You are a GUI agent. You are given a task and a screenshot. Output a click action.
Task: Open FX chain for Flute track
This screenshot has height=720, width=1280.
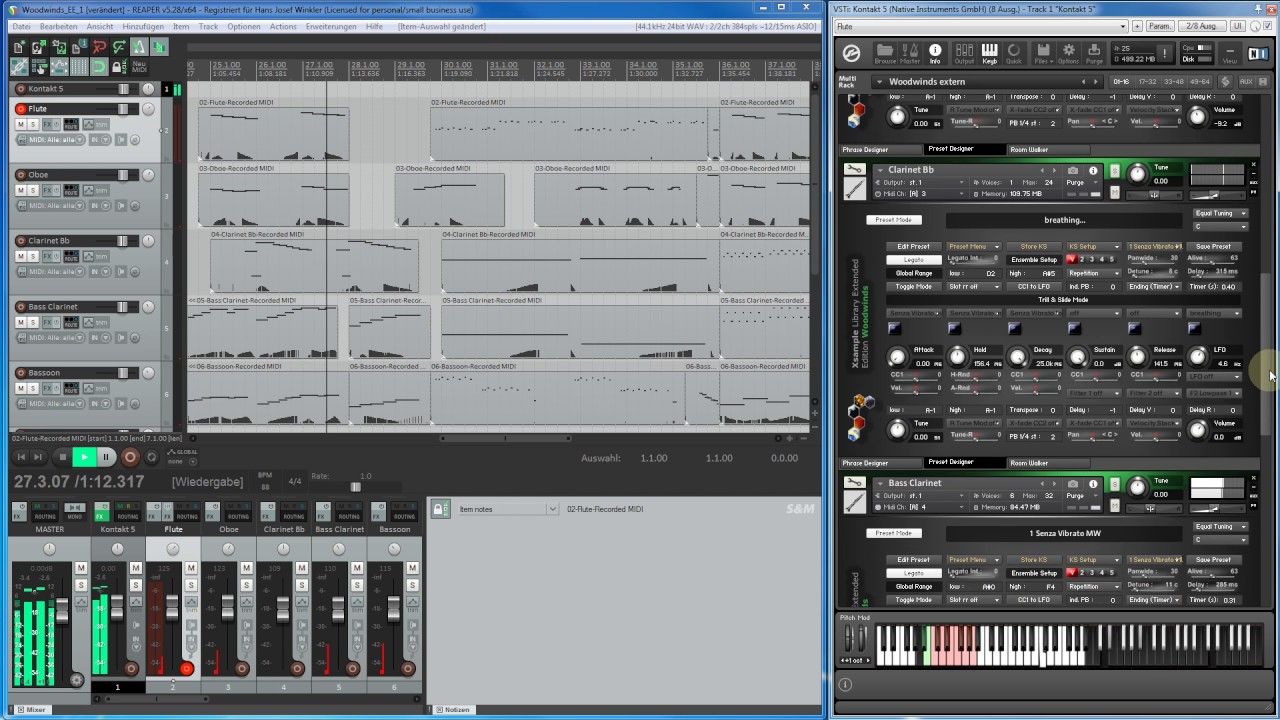click(x=49, y=124)
